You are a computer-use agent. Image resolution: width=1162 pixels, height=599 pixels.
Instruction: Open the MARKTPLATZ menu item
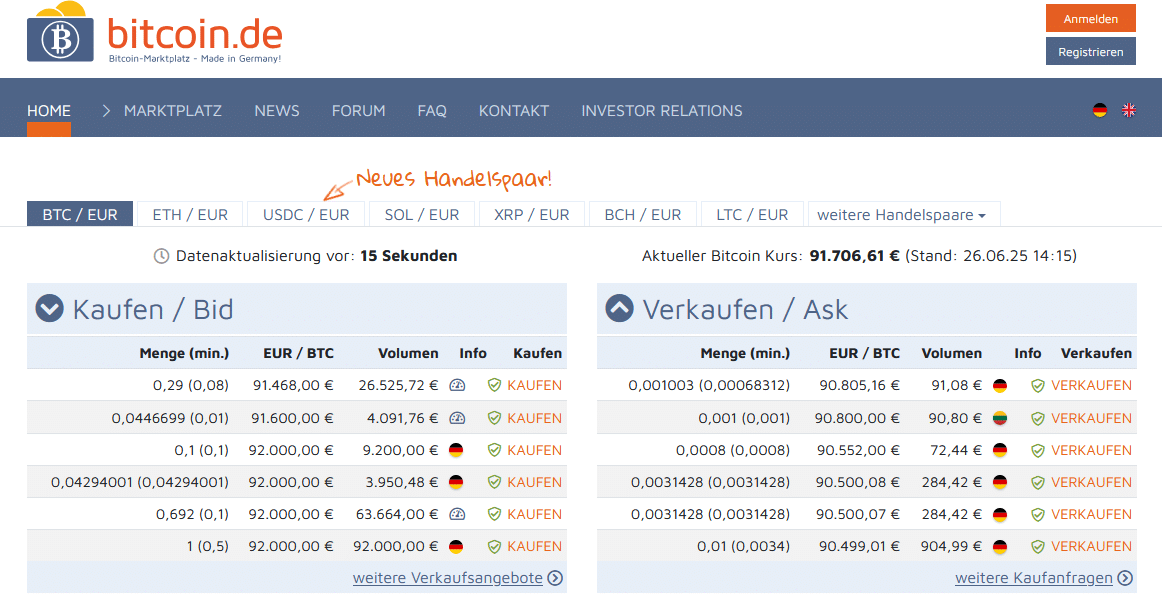click(172, 111)
